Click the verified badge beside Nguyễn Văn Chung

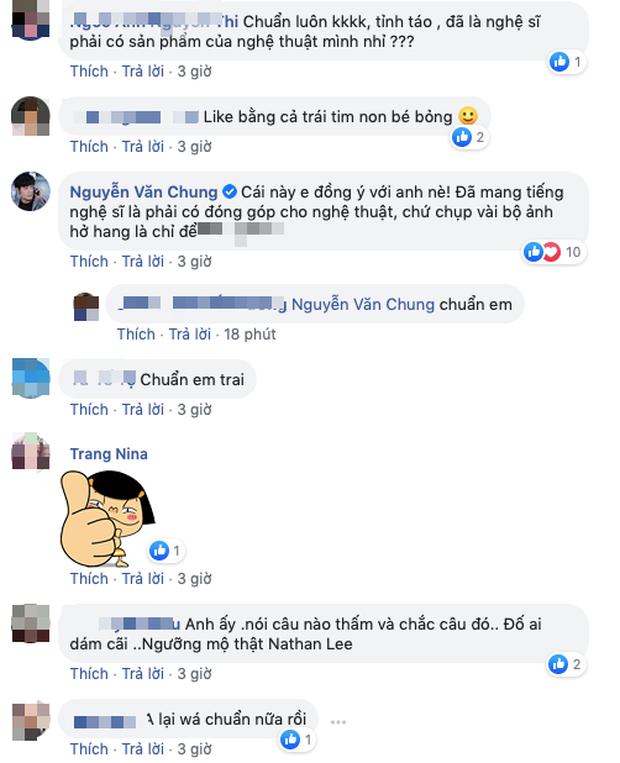click(x=229, y=192)
